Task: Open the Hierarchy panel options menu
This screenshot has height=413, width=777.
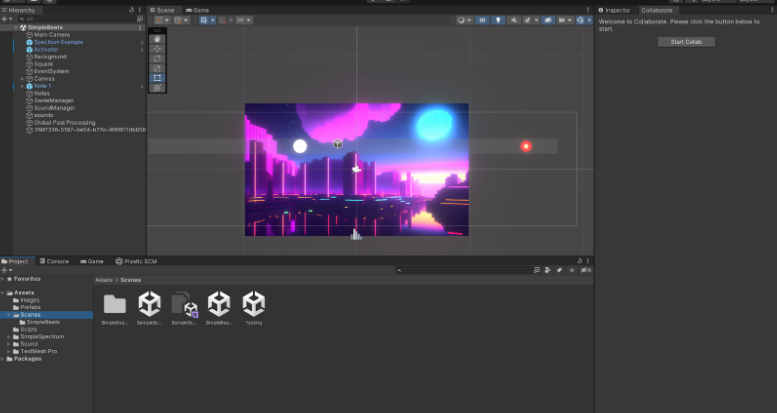Action: click(x=140, y=10)
